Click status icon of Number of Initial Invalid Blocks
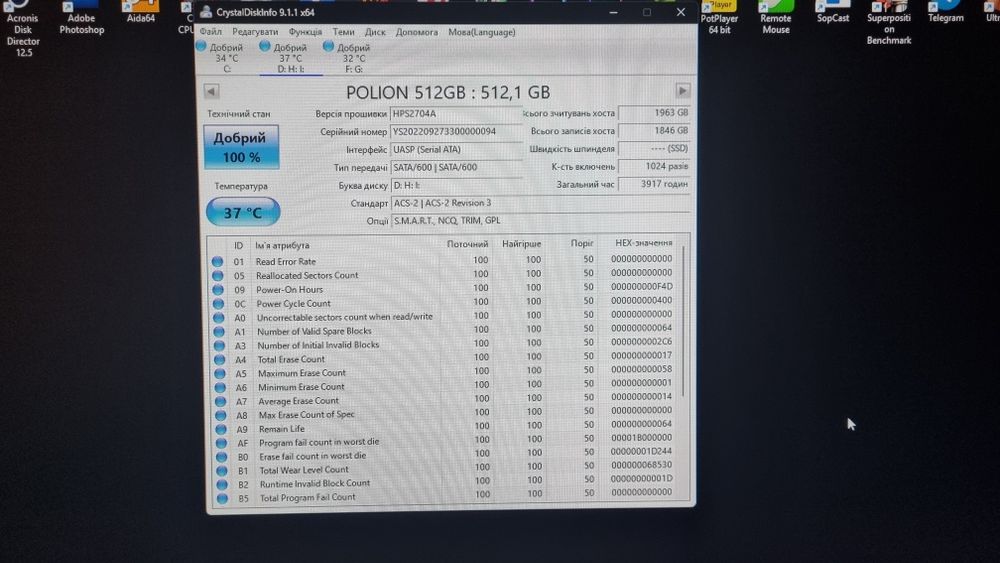The image size is (1000, 563). (x=219, y=346)
